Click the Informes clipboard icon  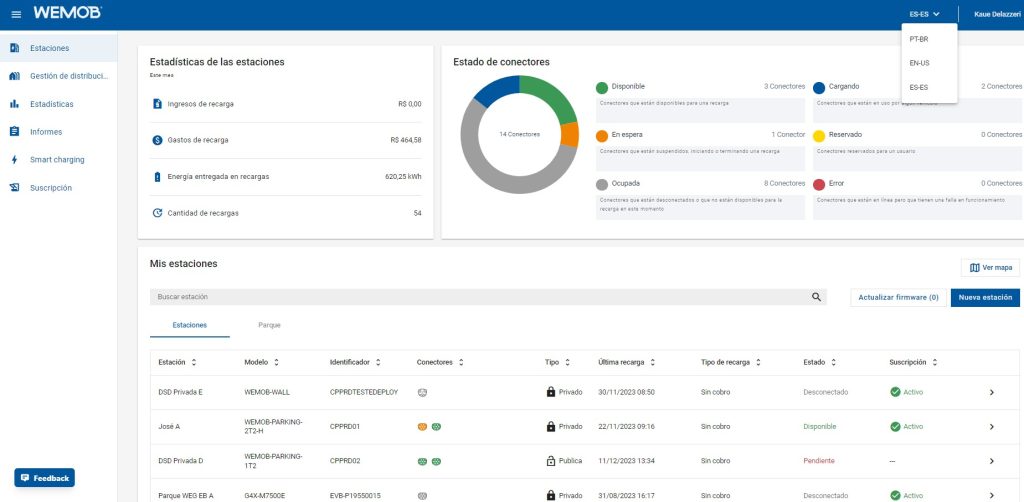click(15, 132)
